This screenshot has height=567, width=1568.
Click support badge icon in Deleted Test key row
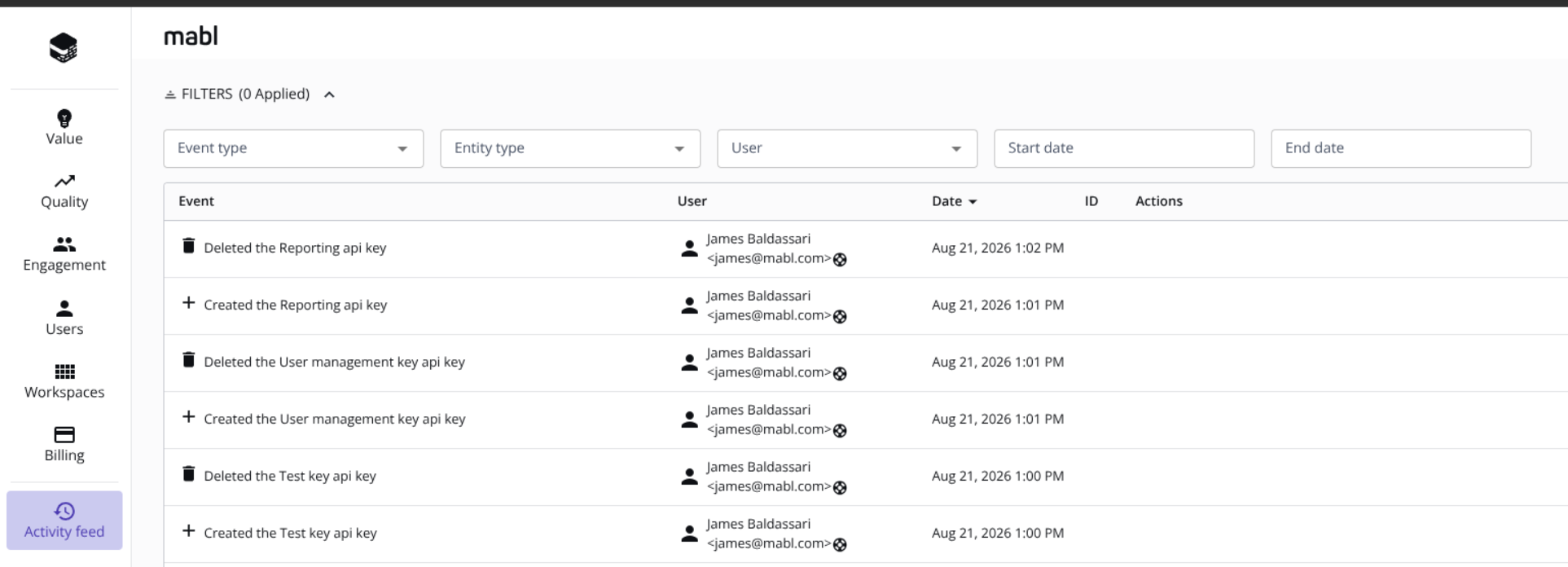click(x=840, y=488)
